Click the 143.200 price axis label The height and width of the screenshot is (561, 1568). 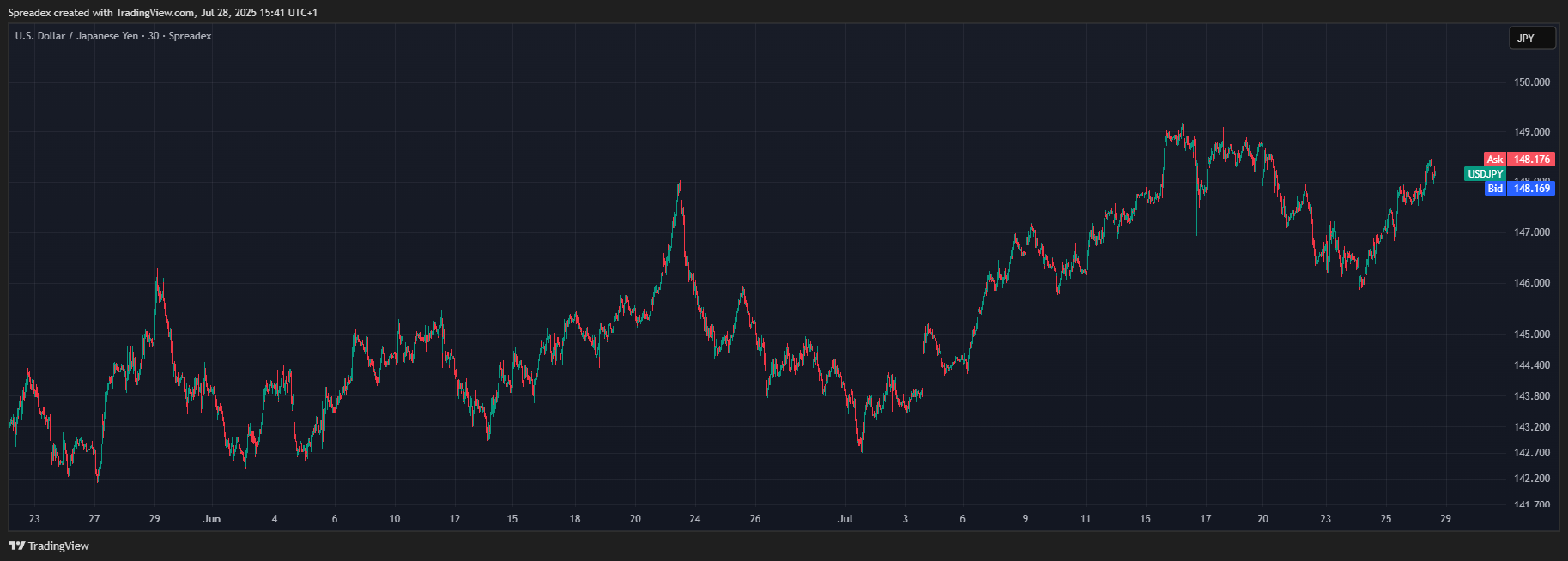[x=1532, y=427]
